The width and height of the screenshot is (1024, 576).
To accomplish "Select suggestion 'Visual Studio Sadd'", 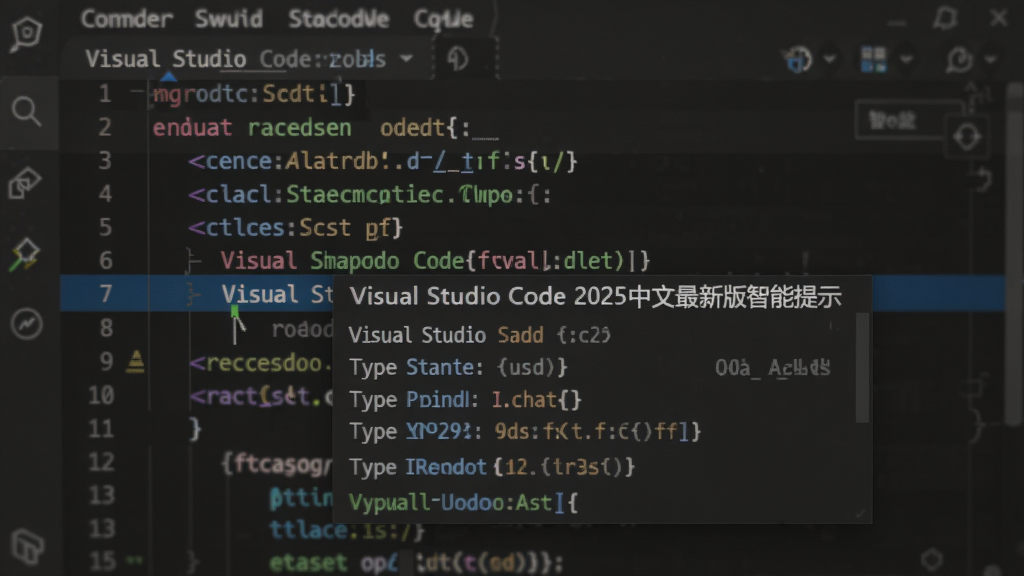I will [x=480, y=335].
